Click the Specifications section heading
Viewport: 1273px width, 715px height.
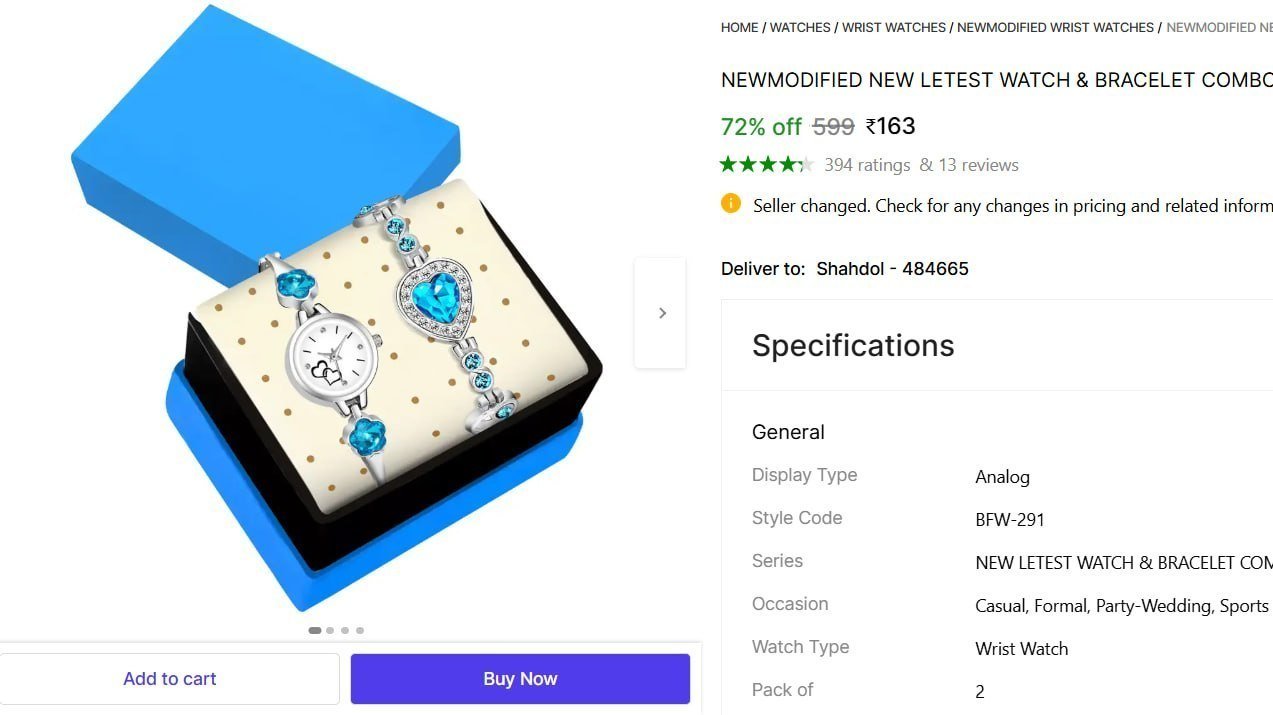coord(853,345)
